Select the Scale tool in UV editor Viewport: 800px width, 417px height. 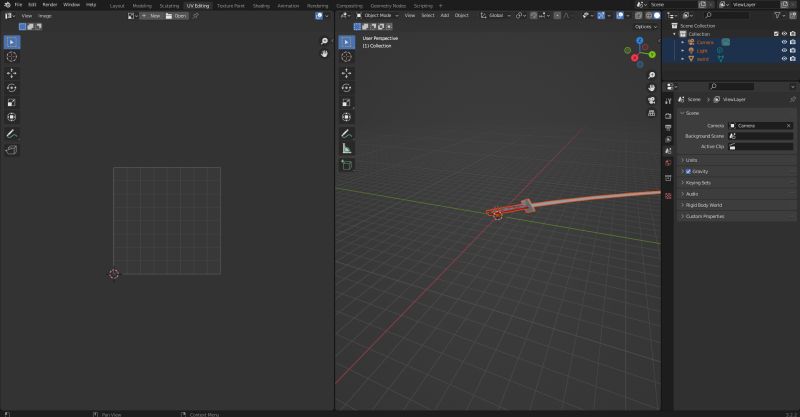[x=12, y=103]
